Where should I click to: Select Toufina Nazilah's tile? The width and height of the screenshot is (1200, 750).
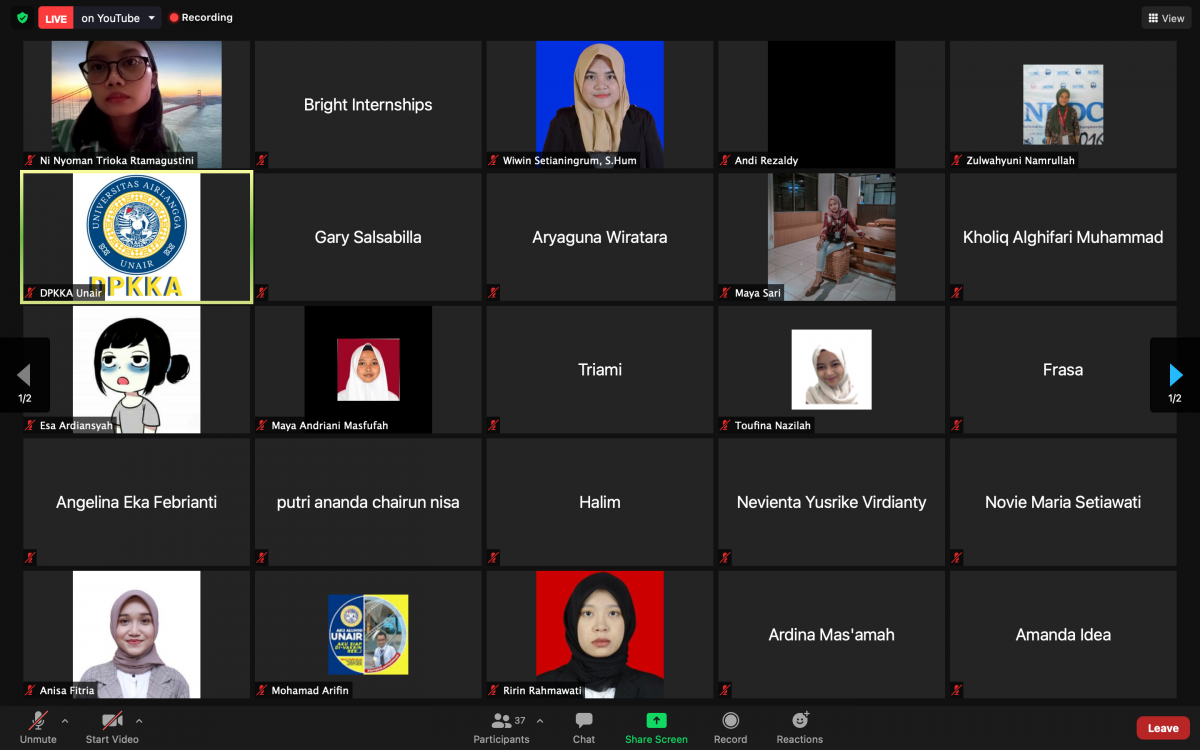[x=831, y=369]
